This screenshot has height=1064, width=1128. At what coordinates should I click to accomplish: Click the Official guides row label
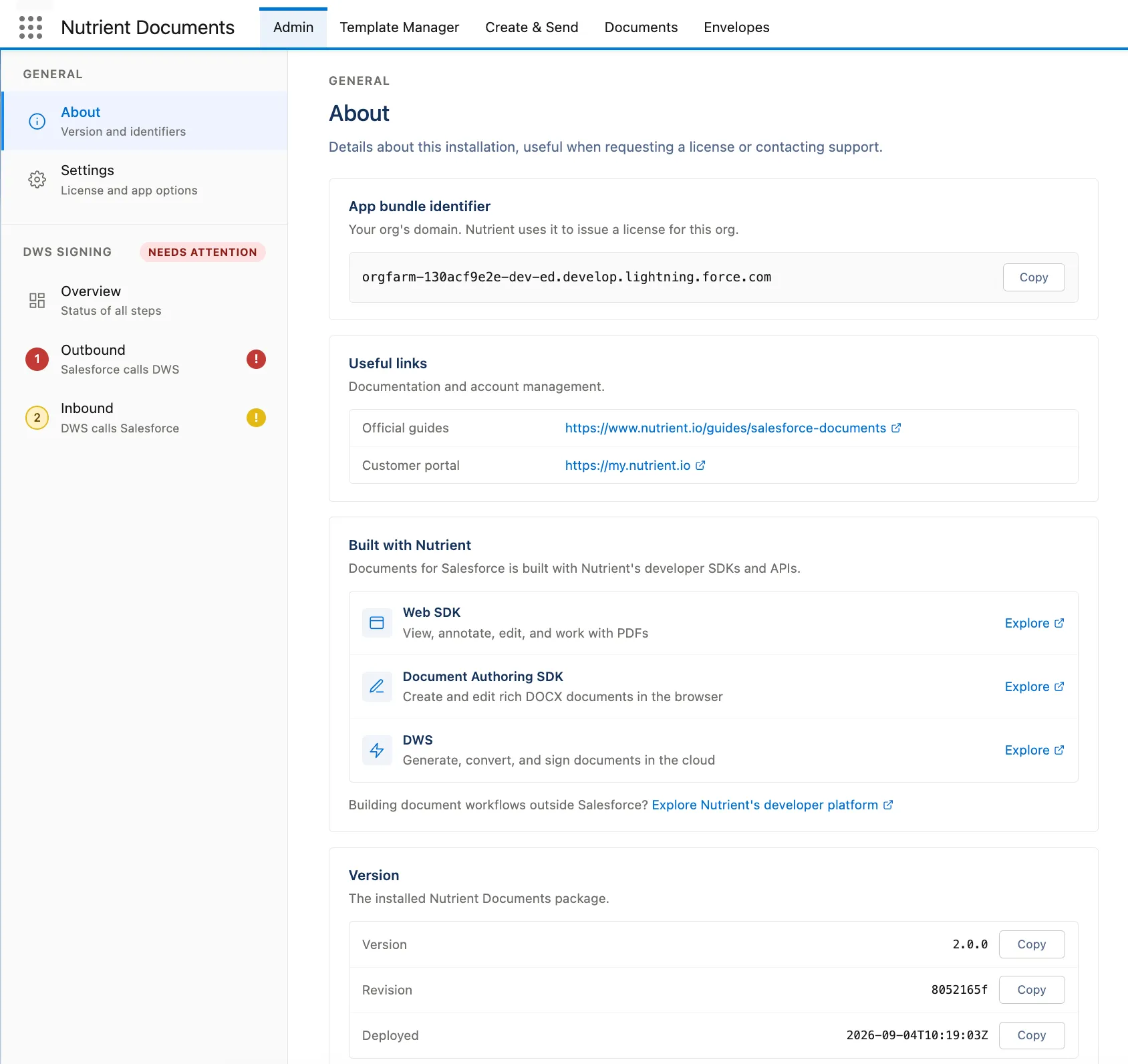point(406,428)
